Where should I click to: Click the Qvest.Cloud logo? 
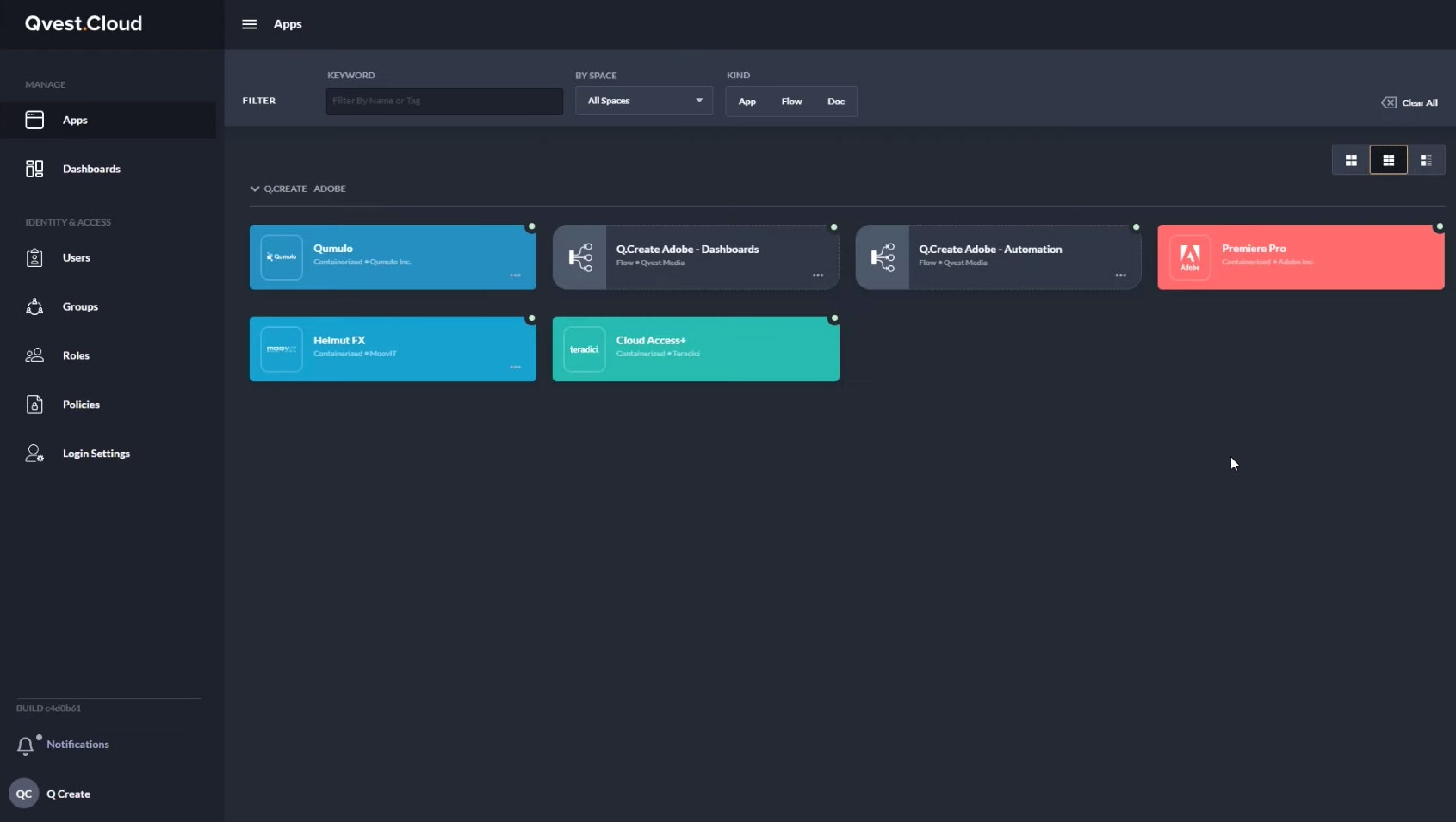[84, 24]
